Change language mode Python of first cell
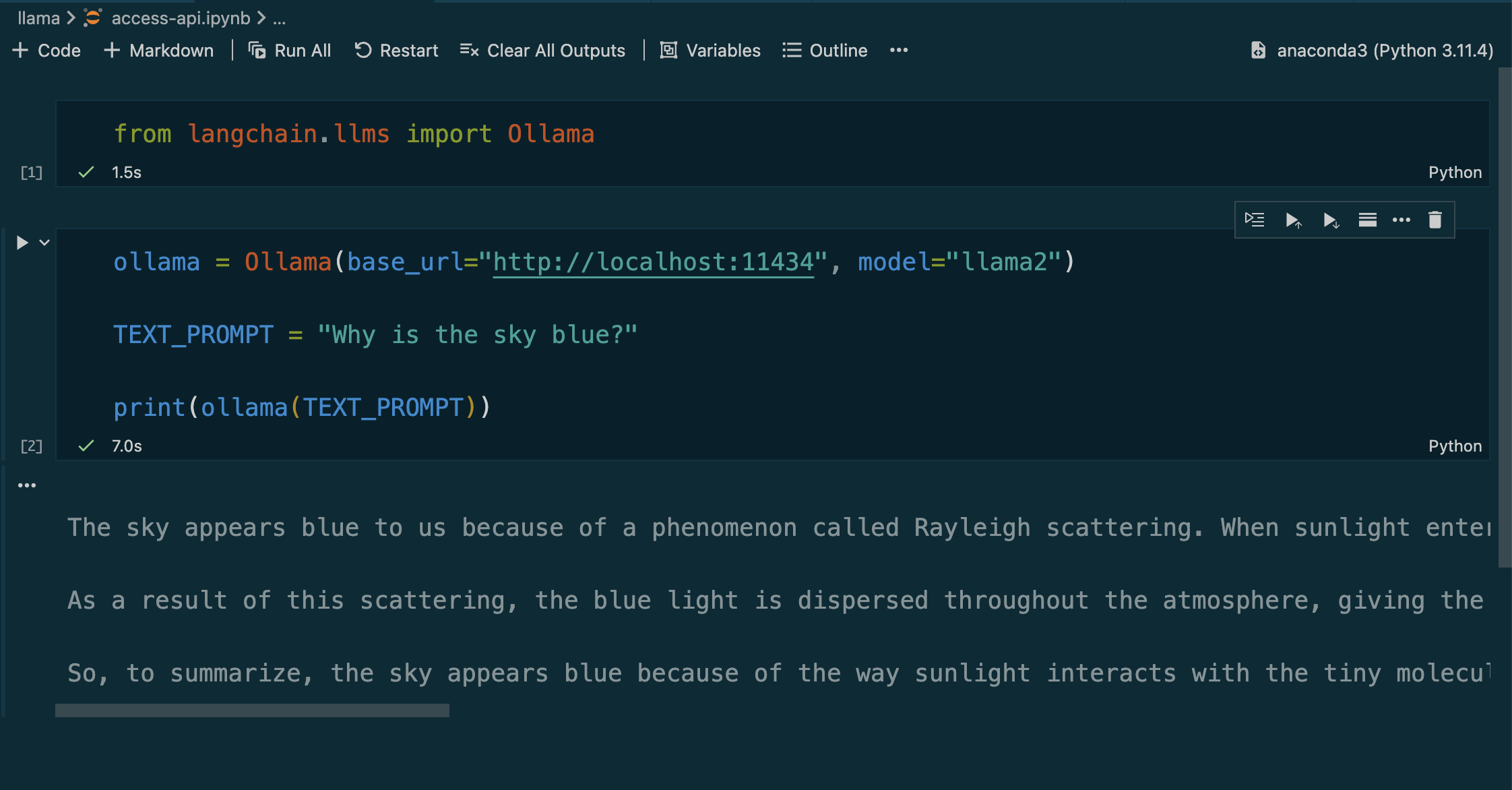The height and width of the screenshot is (790, 1512). click(1455, 173)
